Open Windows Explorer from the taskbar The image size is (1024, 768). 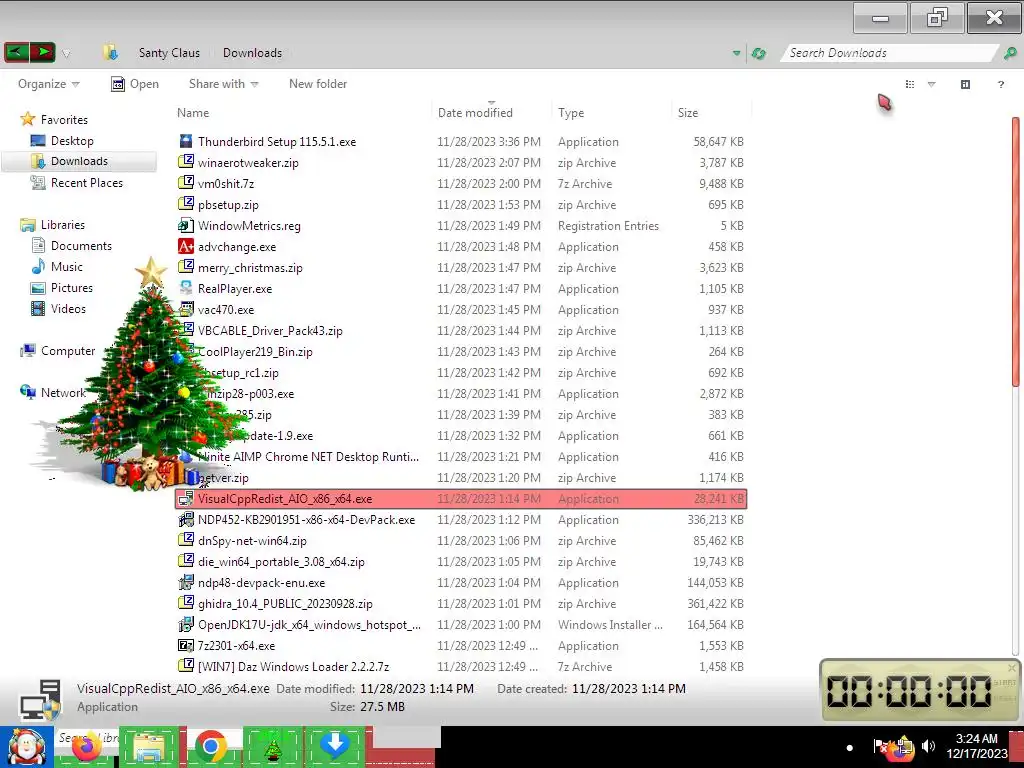[x=148, y=746]
